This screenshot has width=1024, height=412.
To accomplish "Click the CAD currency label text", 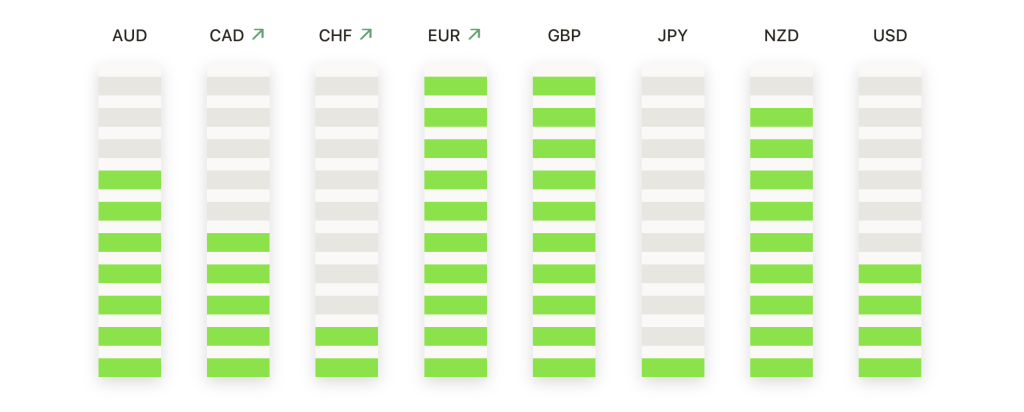I will click(x=227, y=36).
